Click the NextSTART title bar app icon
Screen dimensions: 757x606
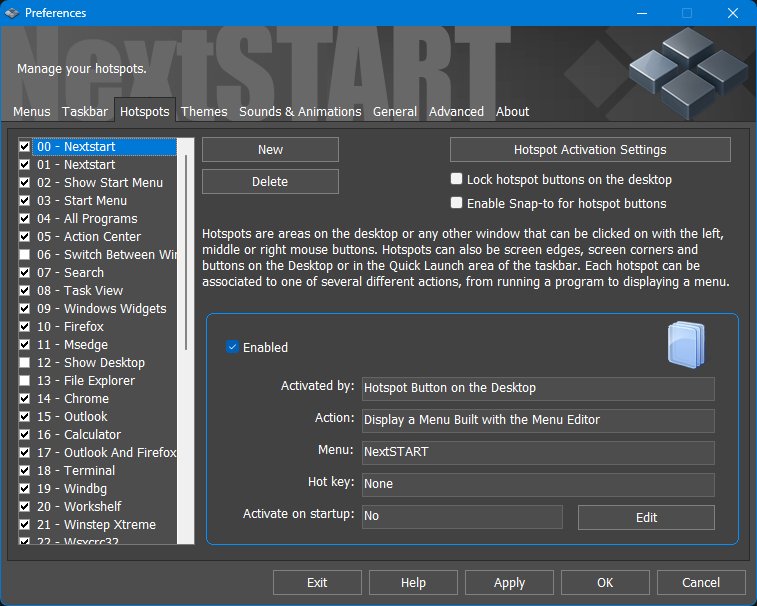(x=12, y=13)
